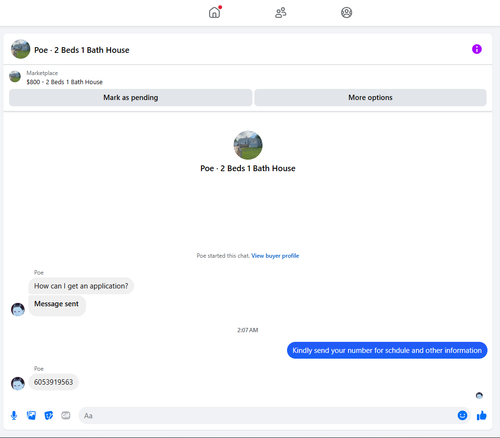
Task: Click Poe's avatar beside Message sent
Action: (x=18, y=309)
